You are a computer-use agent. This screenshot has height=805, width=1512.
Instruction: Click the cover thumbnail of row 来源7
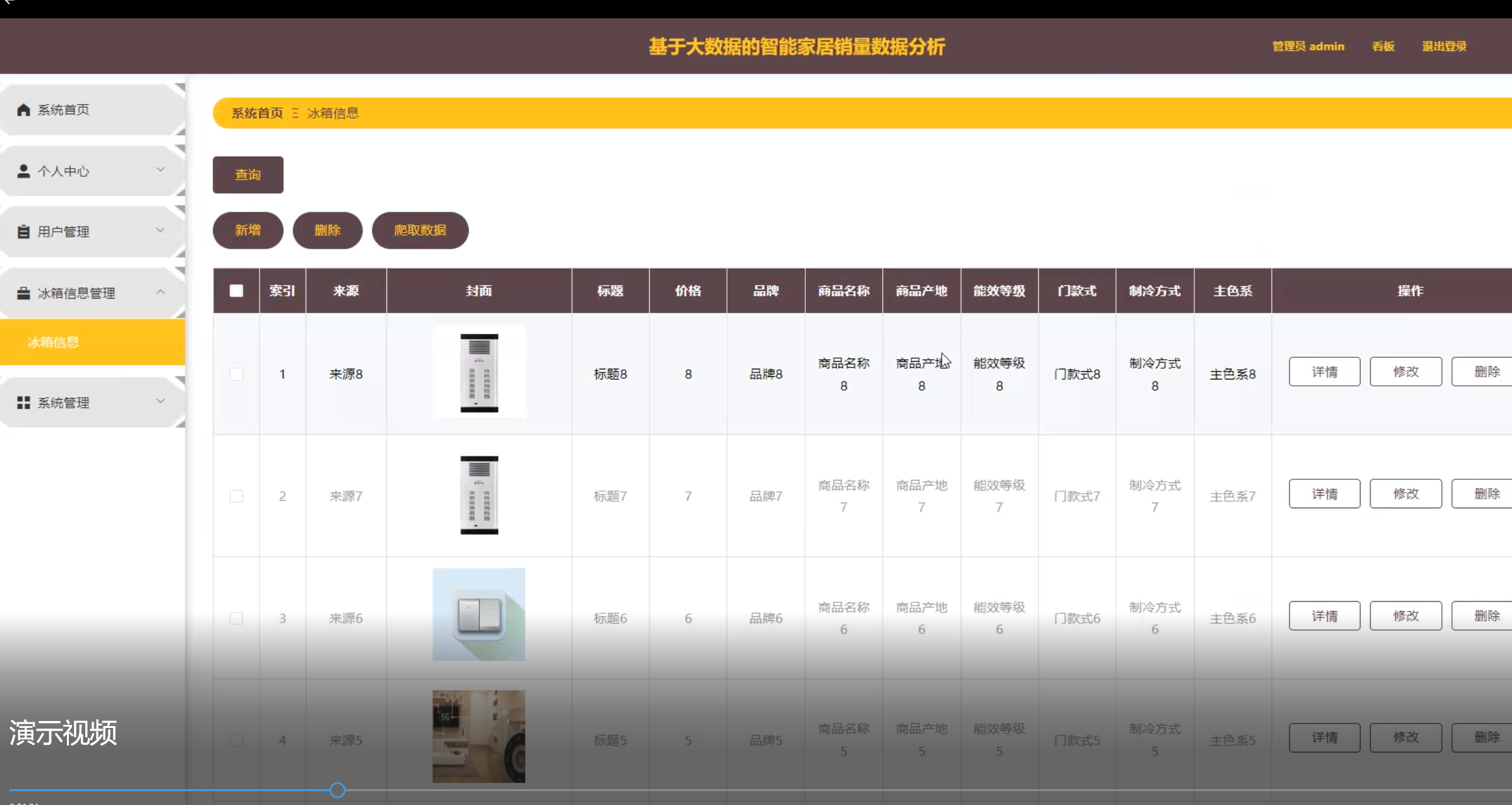479,495
